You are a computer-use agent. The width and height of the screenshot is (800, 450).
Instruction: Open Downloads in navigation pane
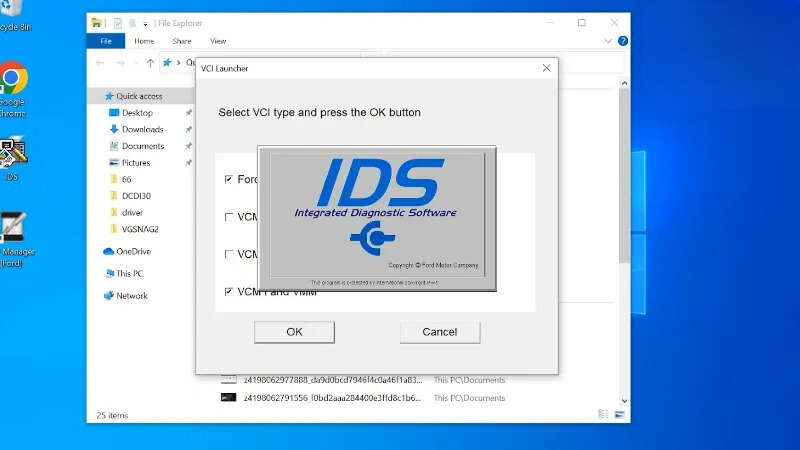142,130
